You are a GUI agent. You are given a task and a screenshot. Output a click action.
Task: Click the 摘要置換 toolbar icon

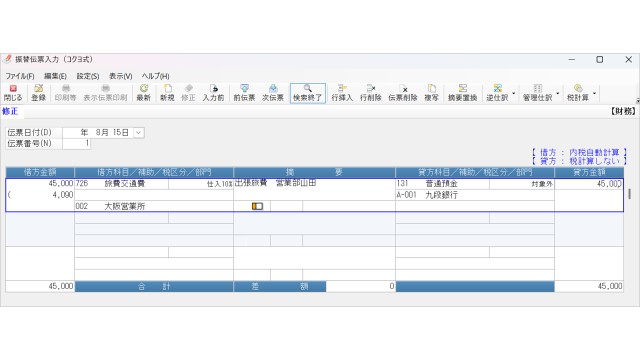(462, 93)
